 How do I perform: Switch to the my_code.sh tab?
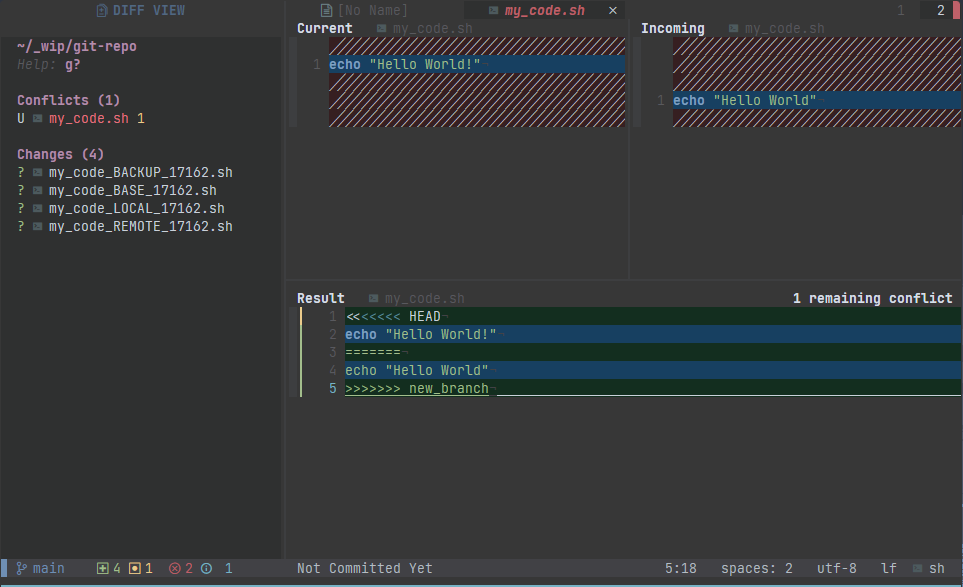(544, 10)
